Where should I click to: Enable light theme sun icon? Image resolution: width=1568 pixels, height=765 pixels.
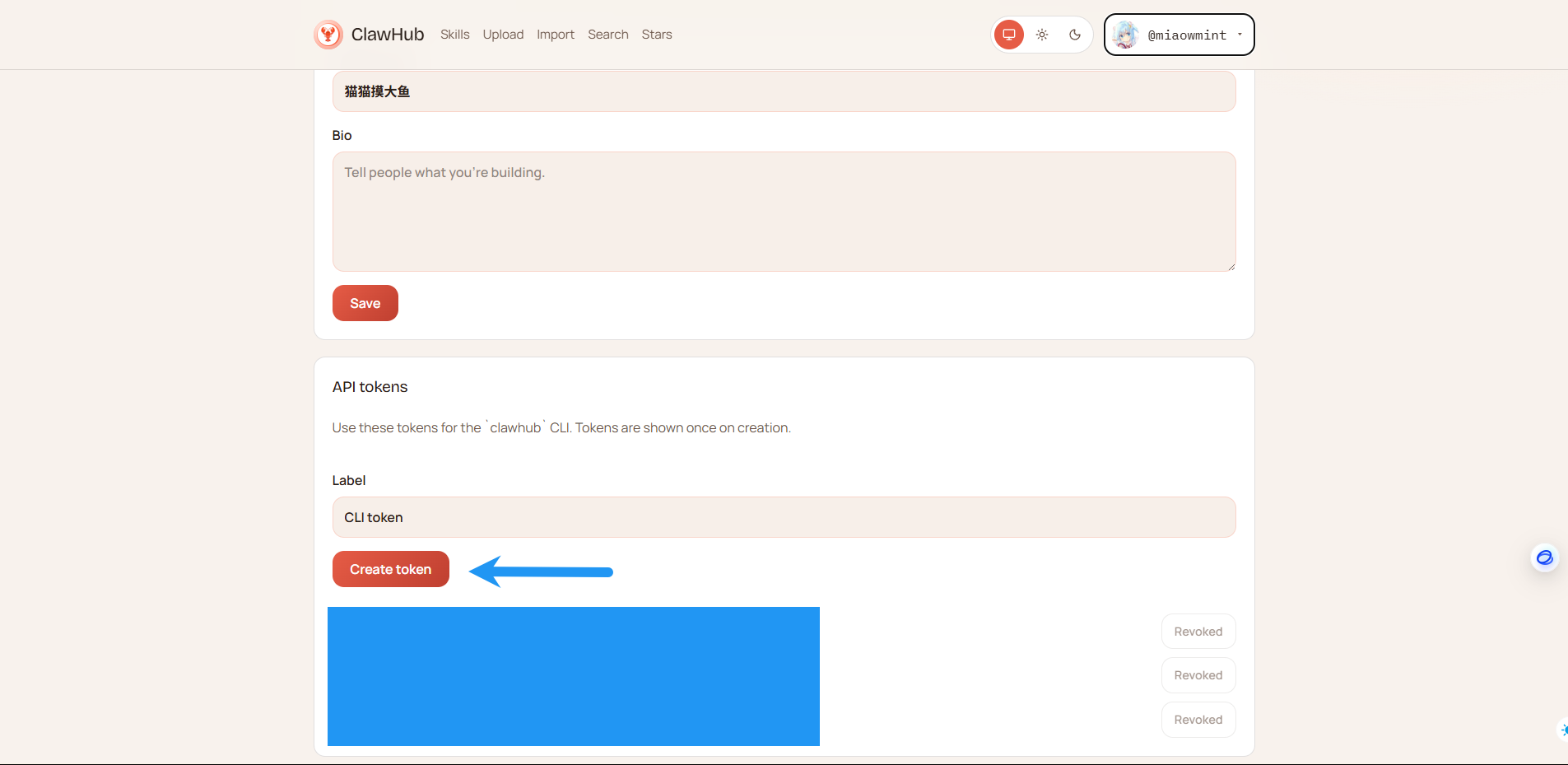[1042, 35]
